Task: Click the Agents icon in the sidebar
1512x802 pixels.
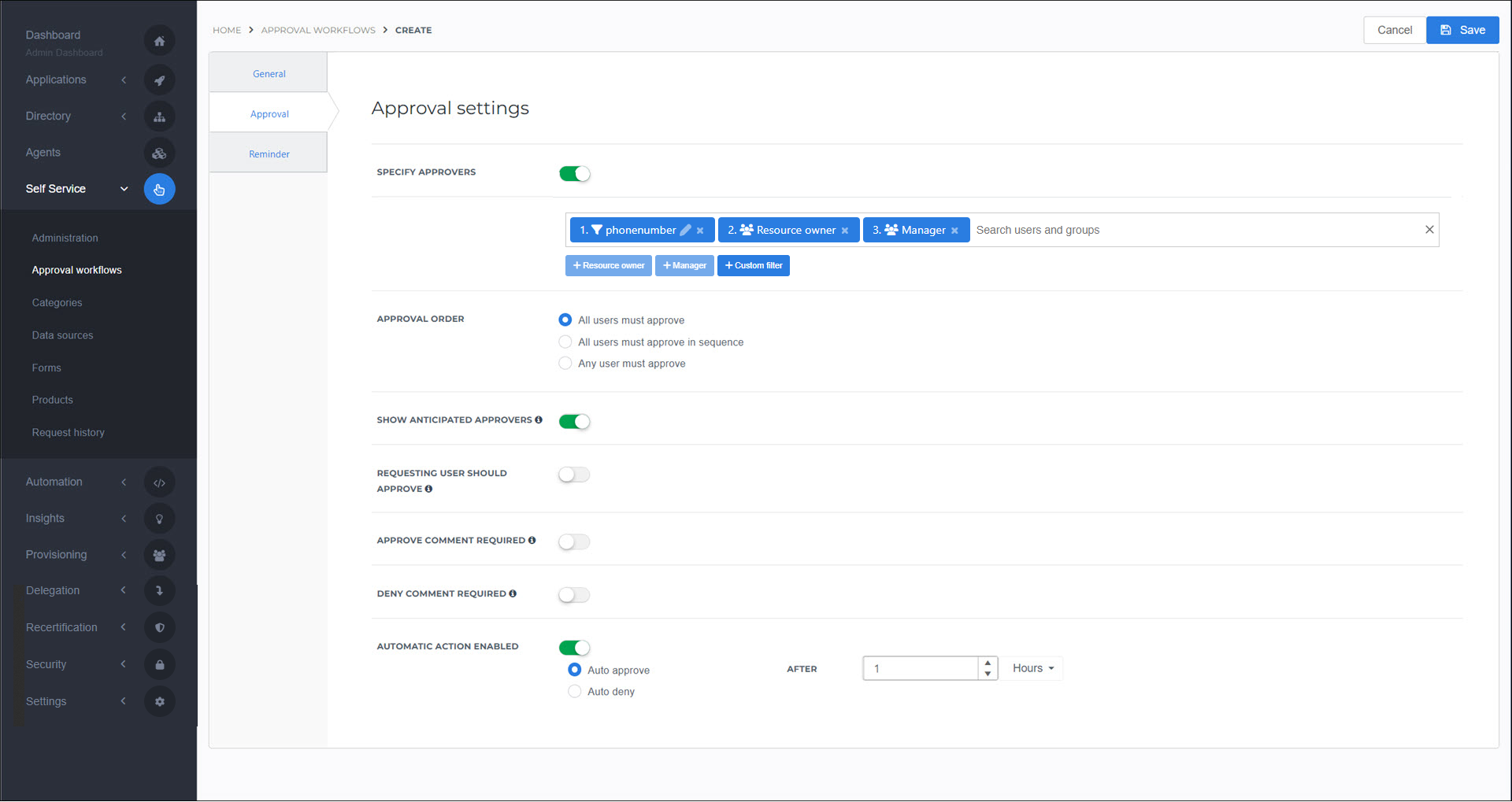Action: tap(160, 153)
